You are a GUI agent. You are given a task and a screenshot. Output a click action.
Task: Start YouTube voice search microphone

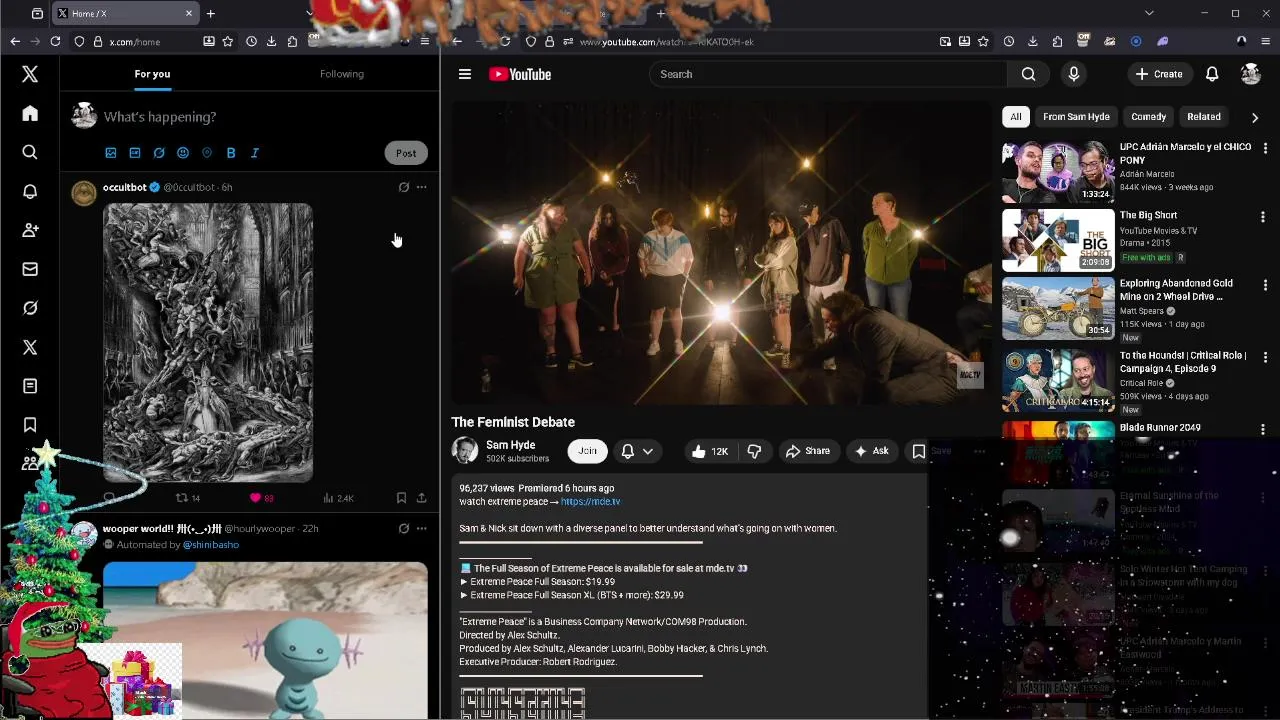click(x=1074, y=74)
